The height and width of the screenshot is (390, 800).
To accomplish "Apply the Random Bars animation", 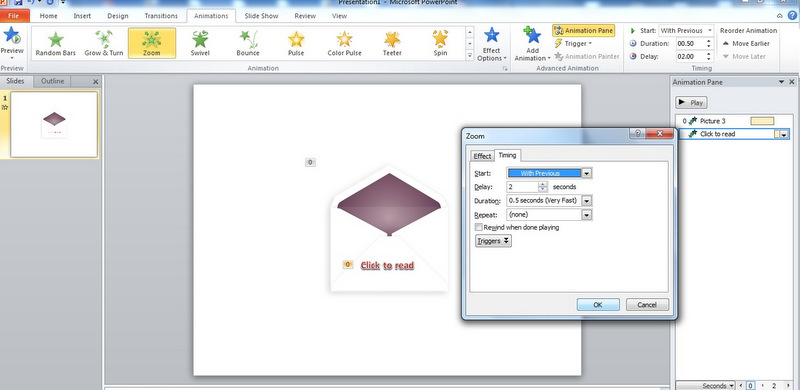I will 56,43.
